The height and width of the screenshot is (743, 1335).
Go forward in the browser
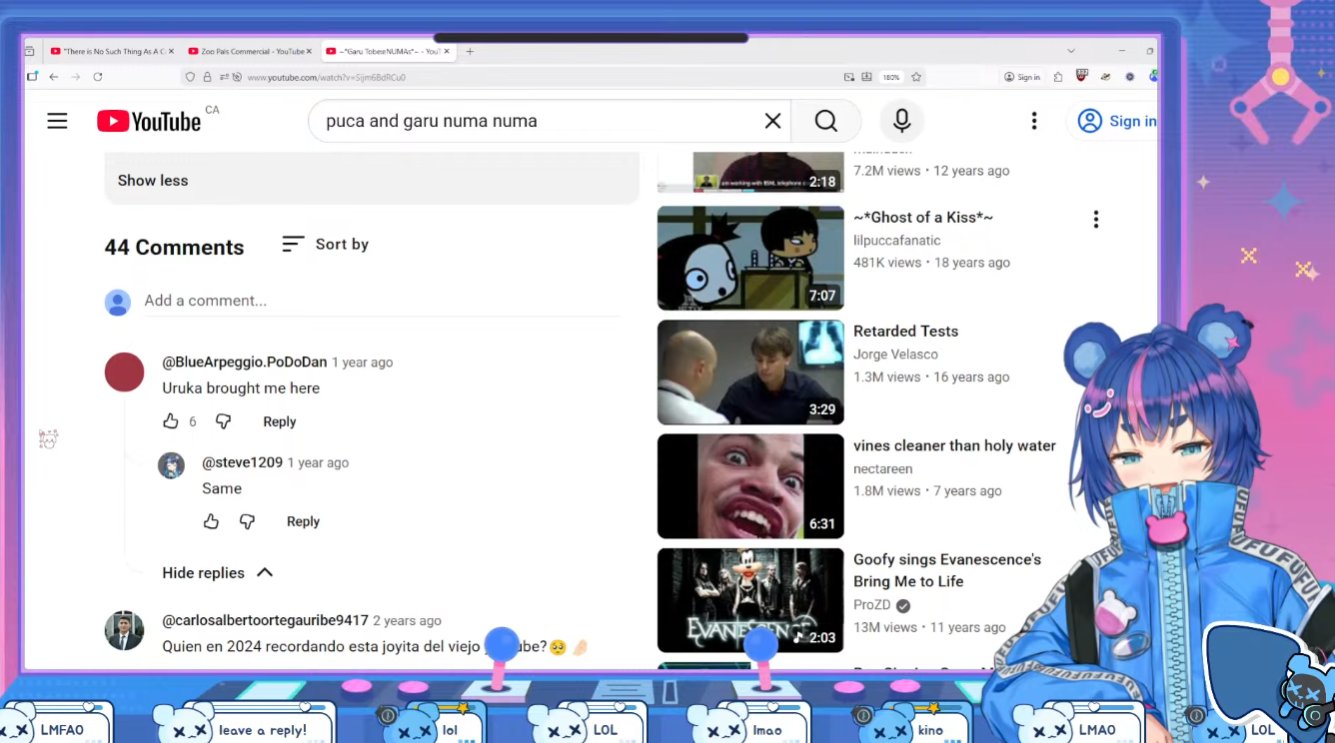pyautogui.click(x=76, y=77)
